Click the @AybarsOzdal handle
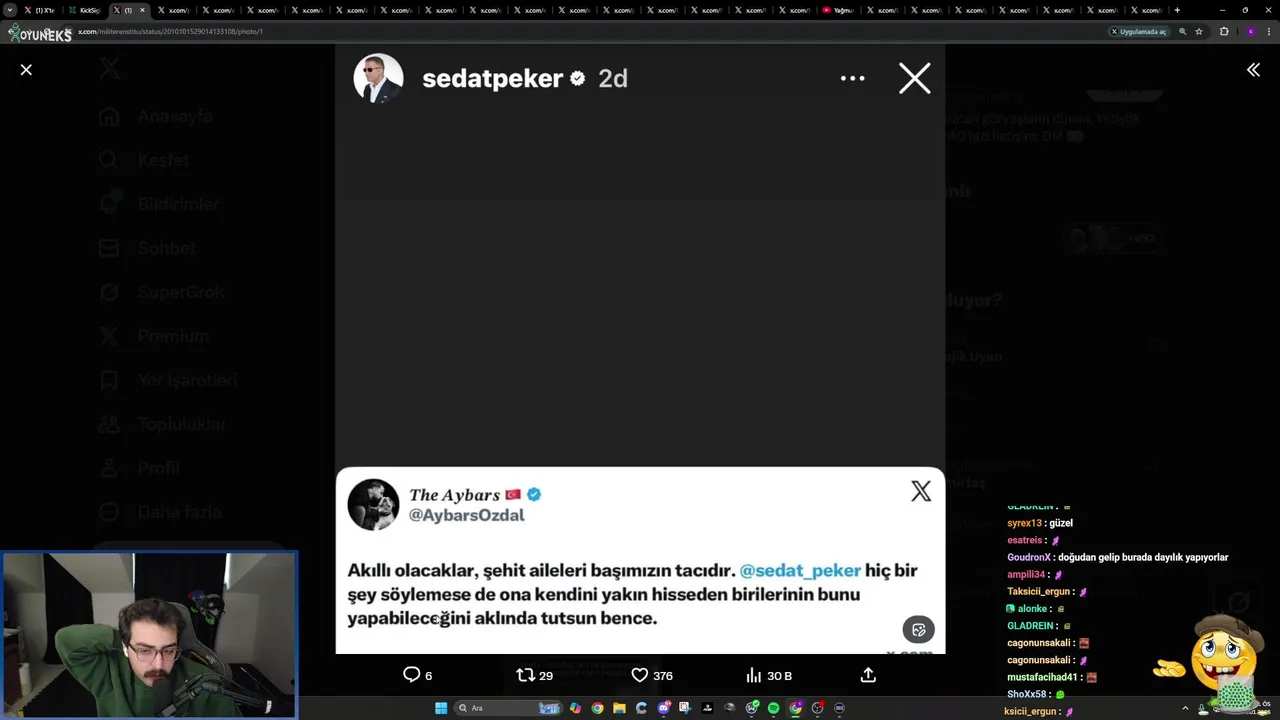Screen dimensions: 1280x720 pos(467,515)
